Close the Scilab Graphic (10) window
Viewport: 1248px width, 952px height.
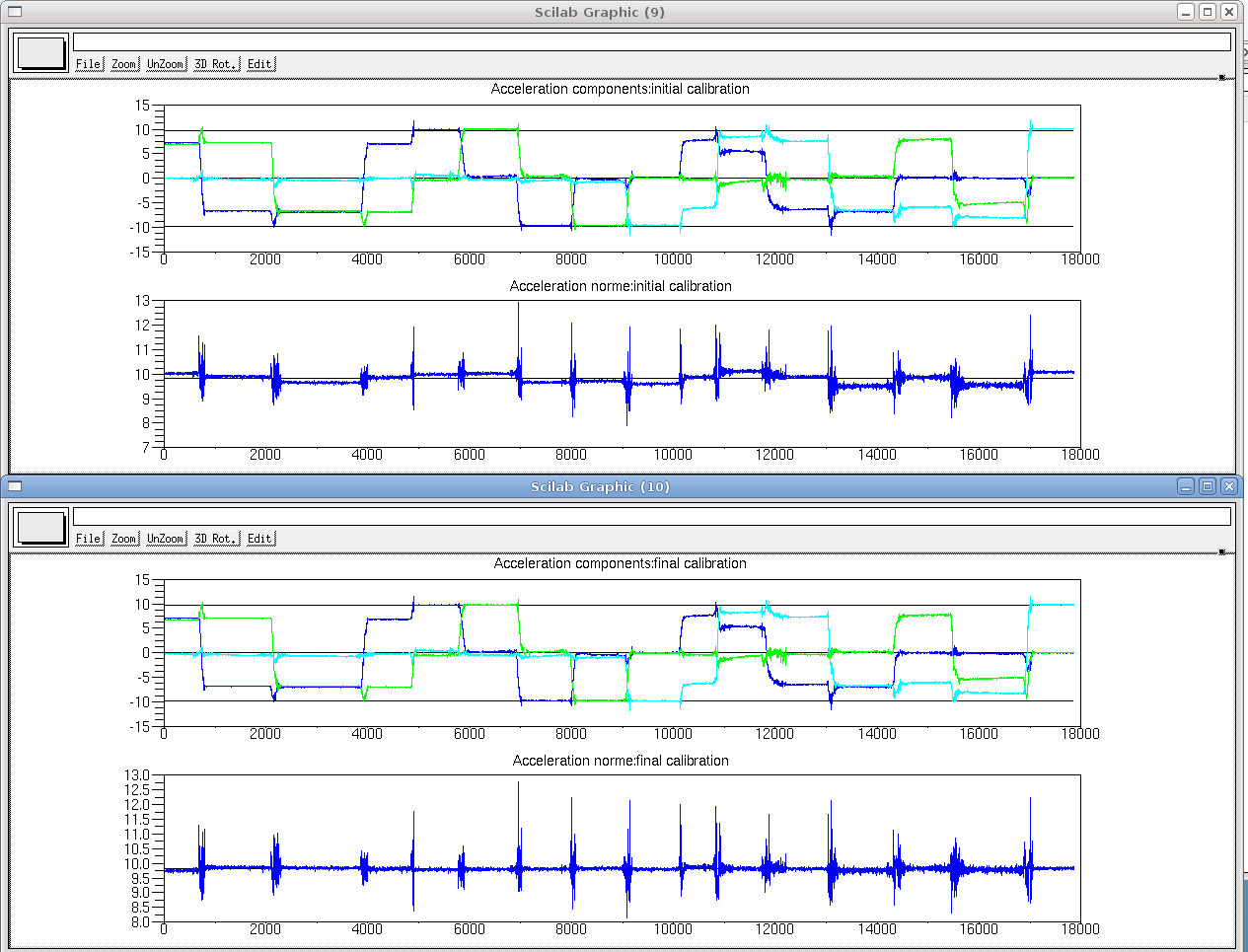point(1229,486)
